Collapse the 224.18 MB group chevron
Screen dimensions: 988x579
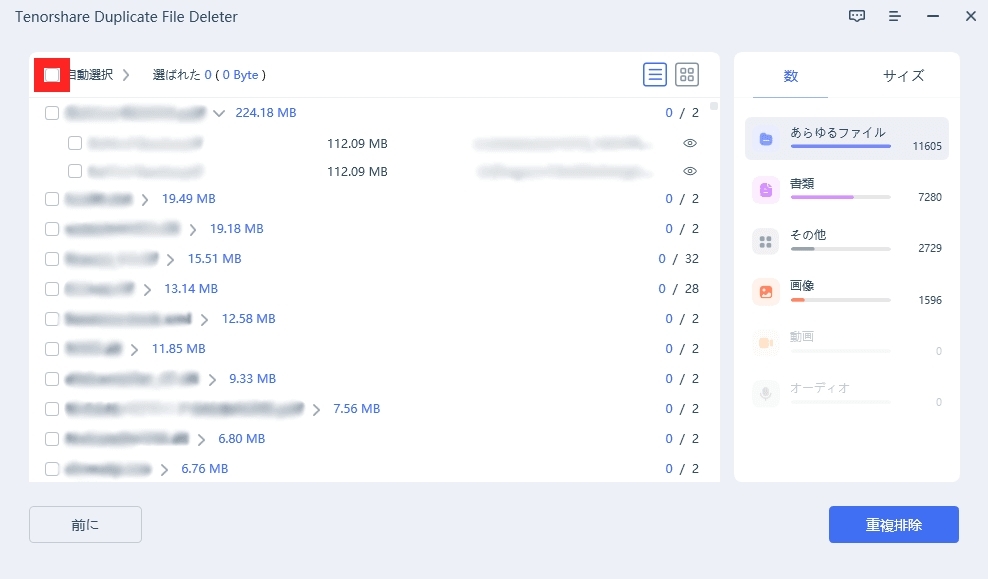pyautogui.click(x=219, y=113)
